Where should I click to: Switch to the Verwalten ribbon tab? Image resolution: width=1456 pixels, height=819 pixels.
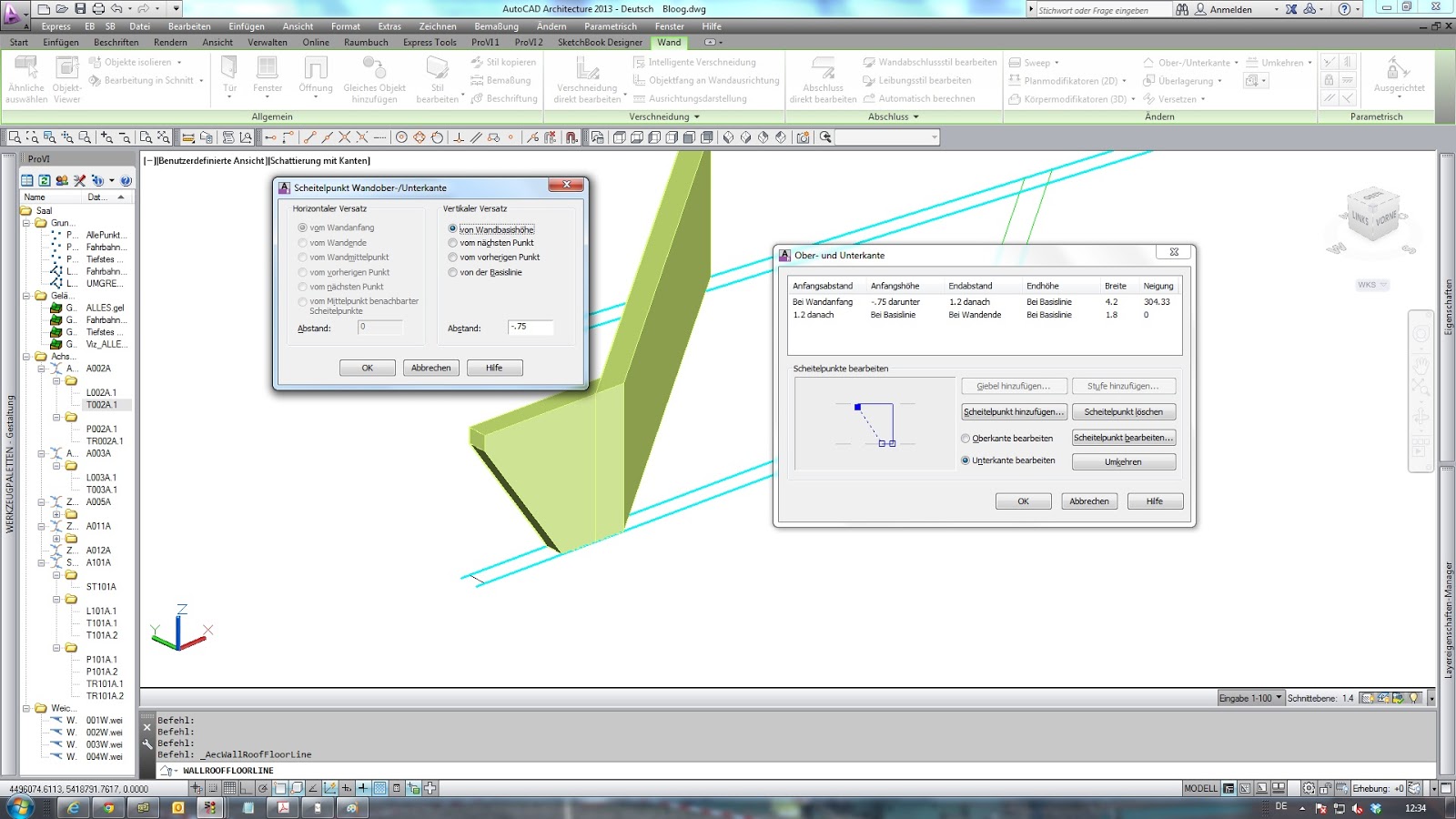pos(268,42)
